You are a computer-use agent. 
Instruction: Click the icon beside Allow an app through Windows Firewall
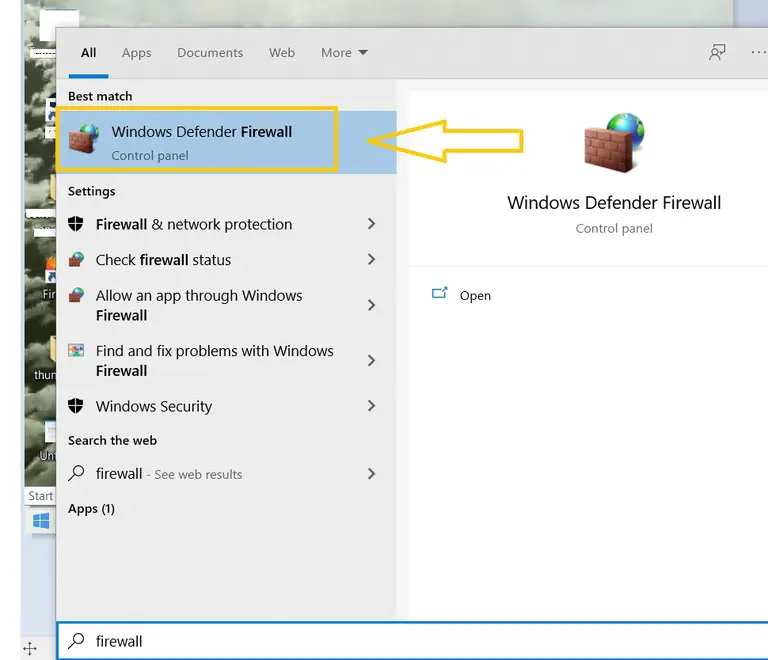click(76, 295)
